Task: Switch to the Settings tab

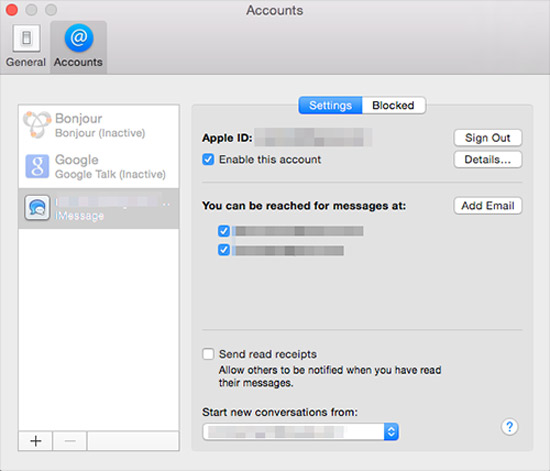Action: tap(330, 105)
